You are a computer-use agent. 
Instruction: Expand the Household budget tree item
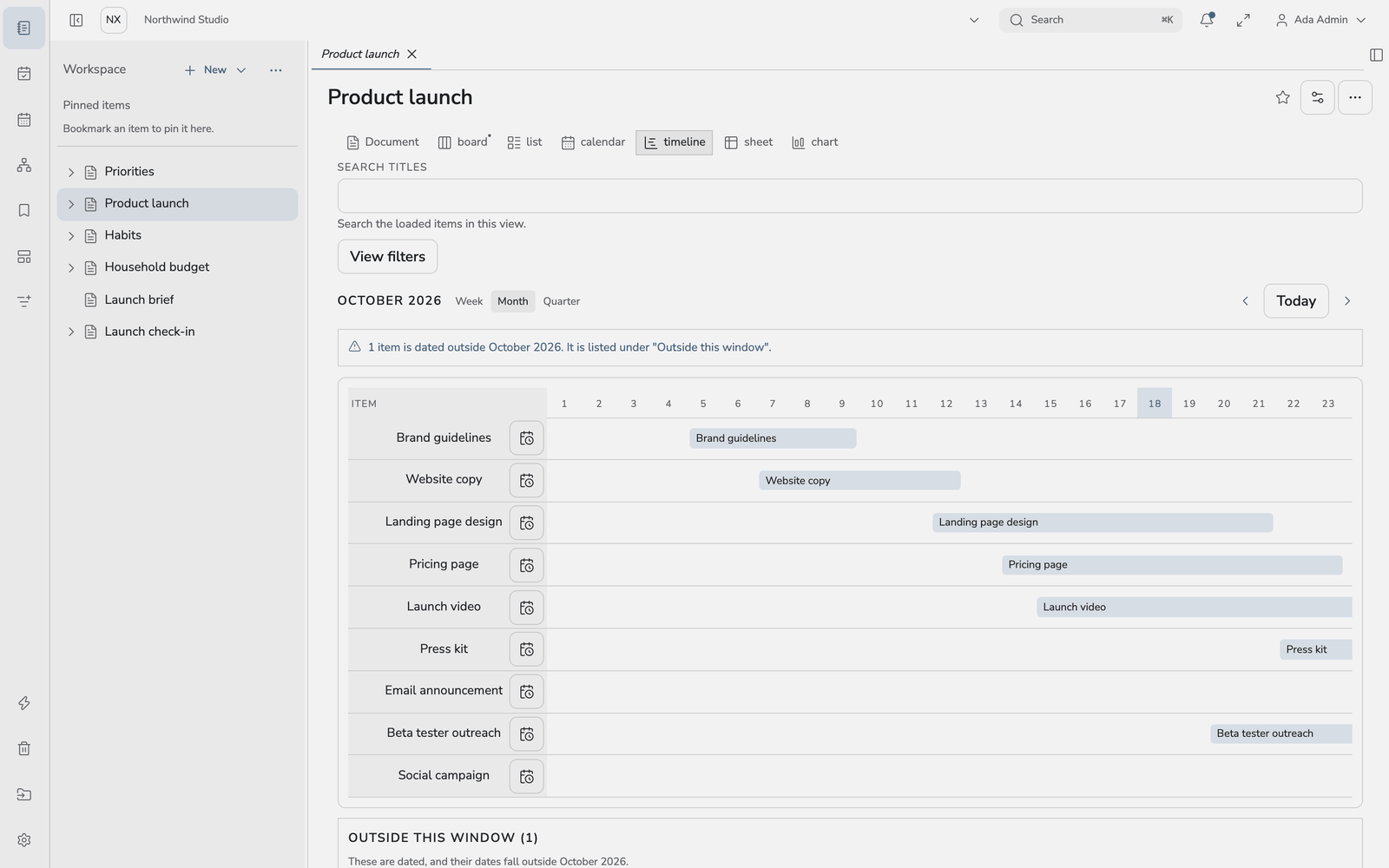[x=71, y=268]
